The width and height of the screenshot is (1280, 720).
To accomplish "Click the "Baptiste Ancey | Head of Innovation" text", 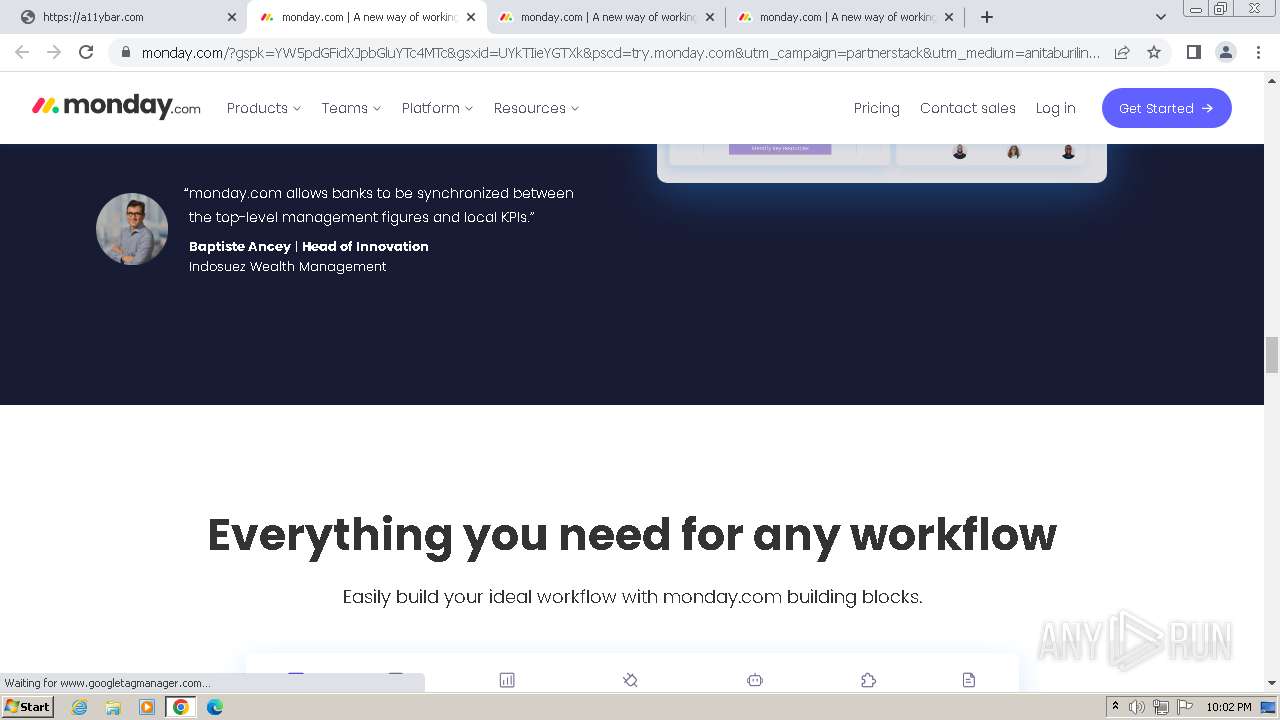I will click(x=308, y=246).
